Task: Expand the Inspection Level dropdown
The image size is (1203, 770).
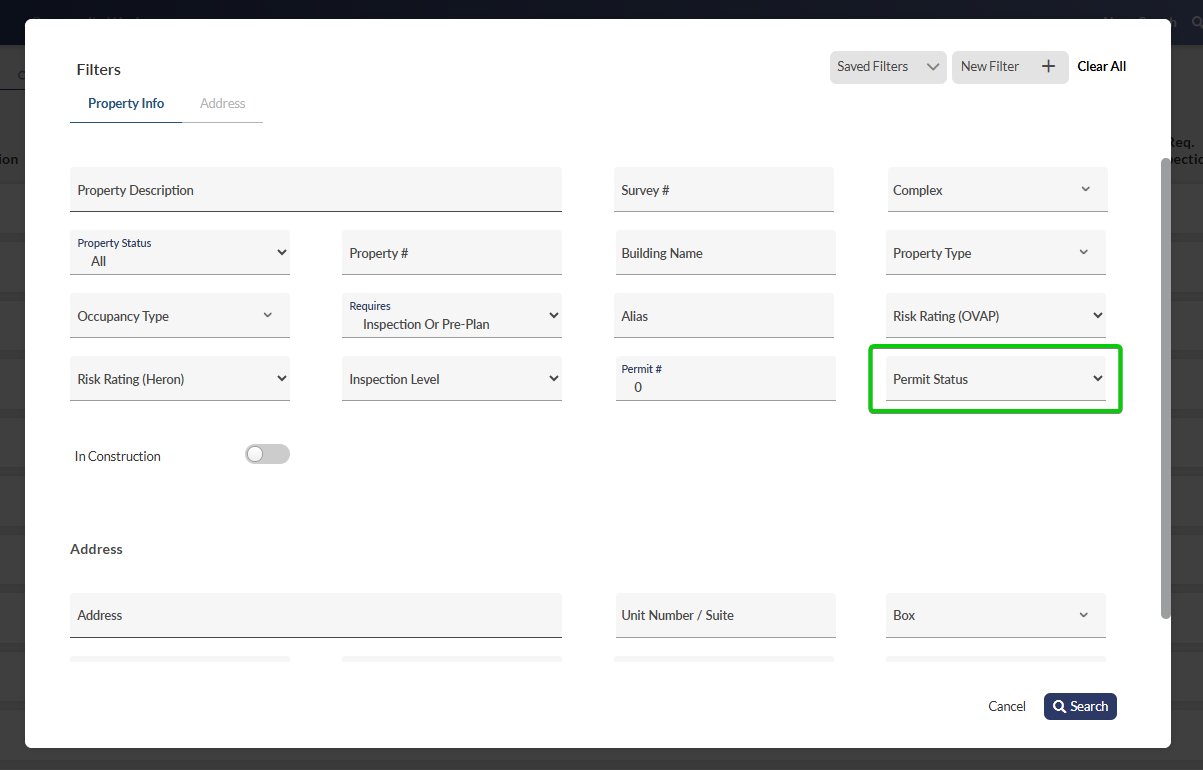Action: (x=452, y=379)
